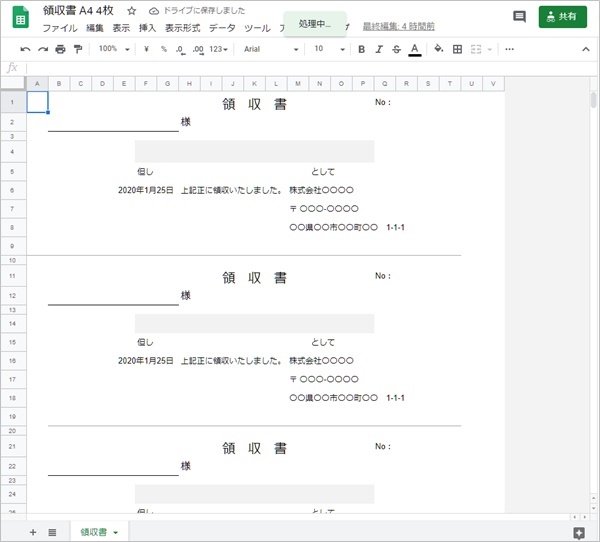This screenshot has width=600, height=542.
Task: Open the 最終編集: 4 時間前 link
Action: tap(398, 28)
